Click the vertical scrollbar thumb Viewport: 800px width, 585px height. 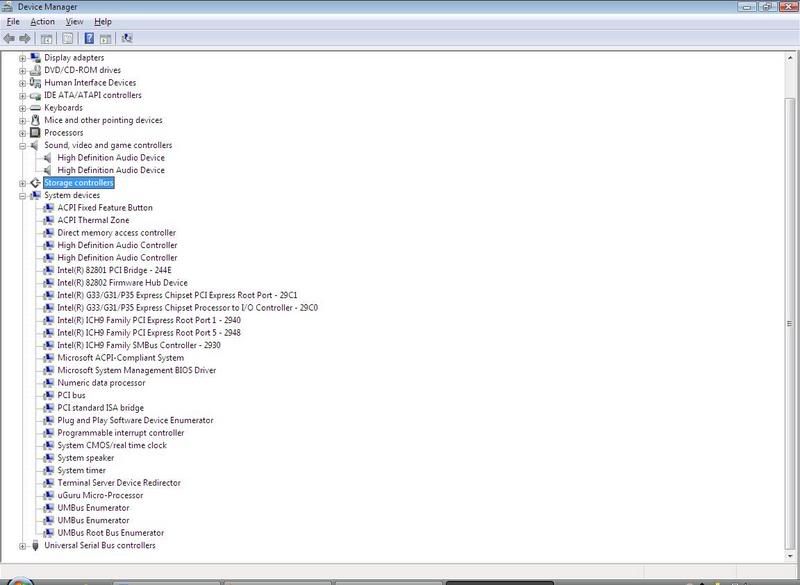pyautogui.click(x=790, y=323)
